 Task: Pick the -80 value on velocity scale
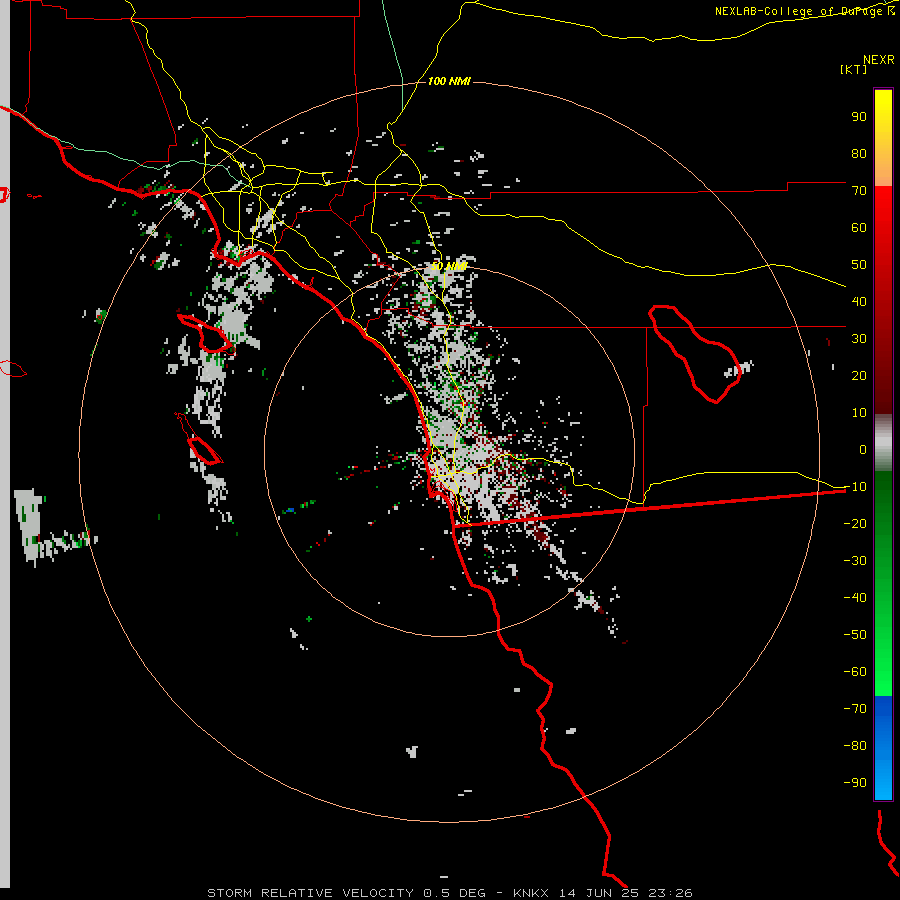tap(855, 746)
